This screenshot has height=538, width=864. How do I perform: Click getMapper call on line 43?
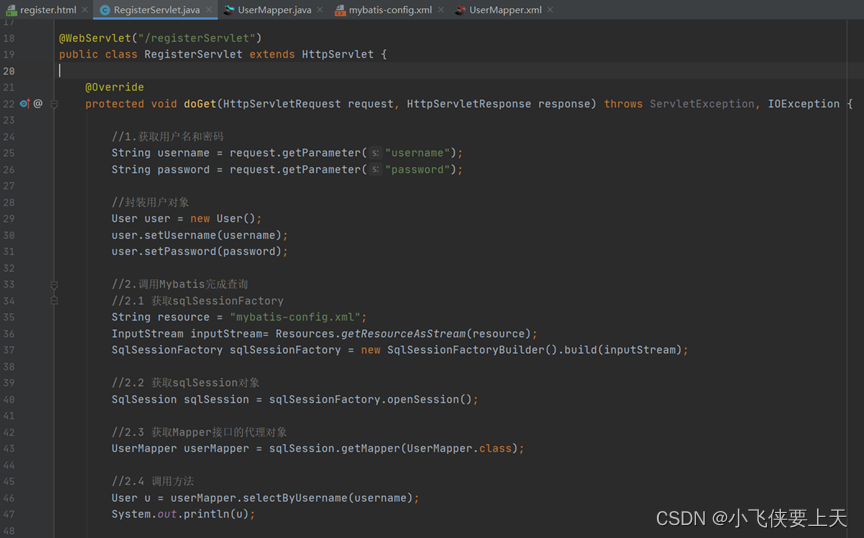pos(370,448)
